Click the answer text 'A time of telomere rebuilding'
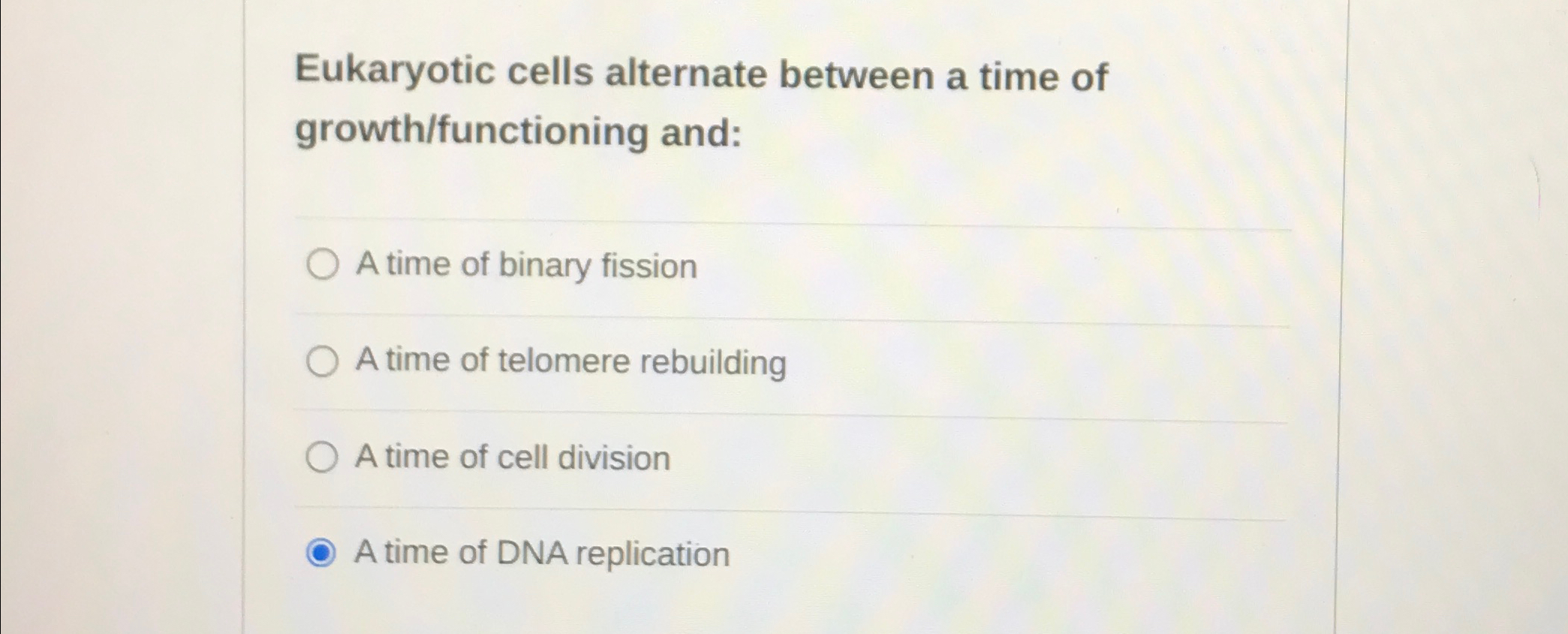This screenshot has height=634, width=1568. click(571, 362)
